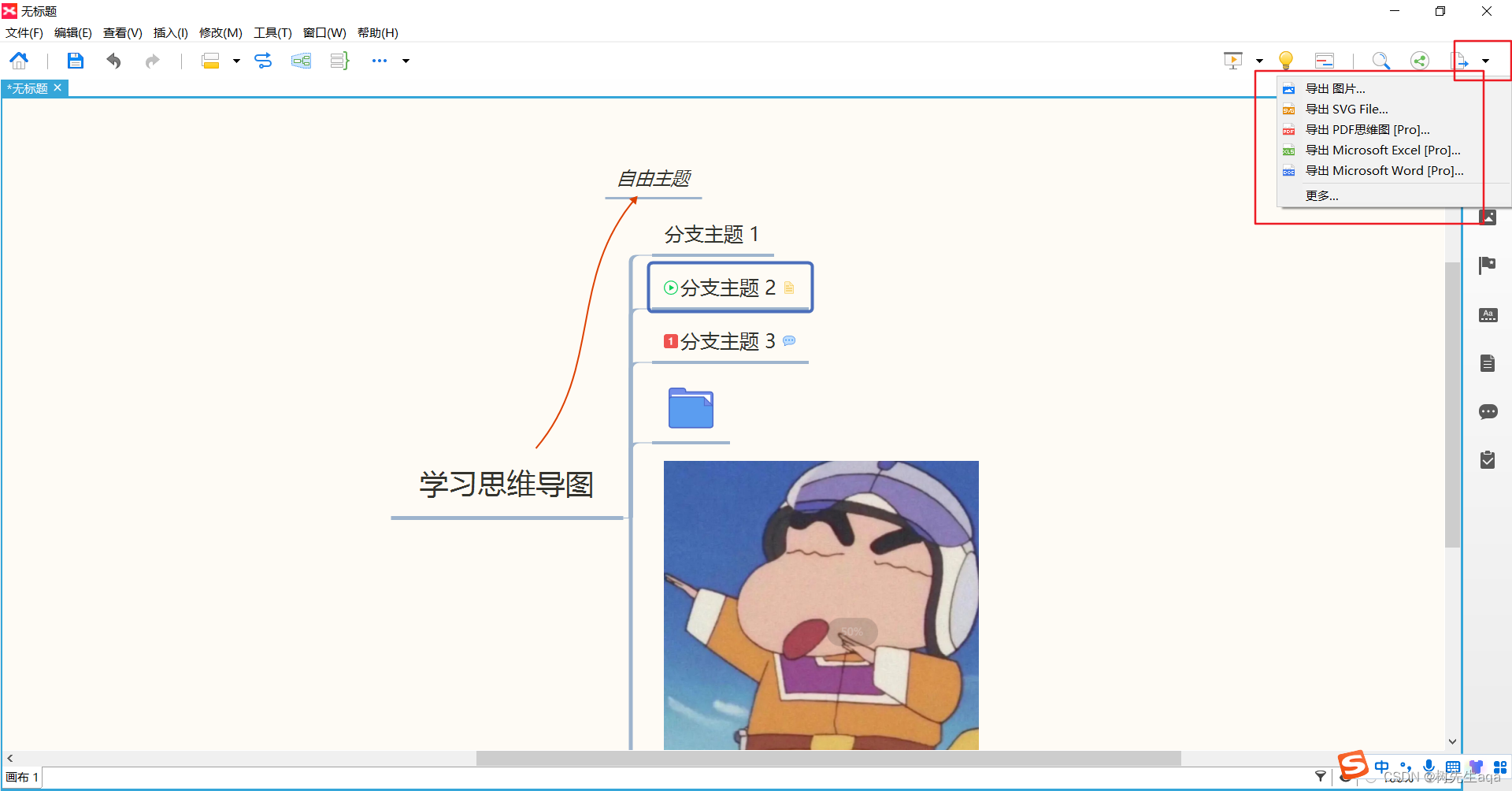
Task: Select the 分支主题 1 topic
Action: (712, 234)
